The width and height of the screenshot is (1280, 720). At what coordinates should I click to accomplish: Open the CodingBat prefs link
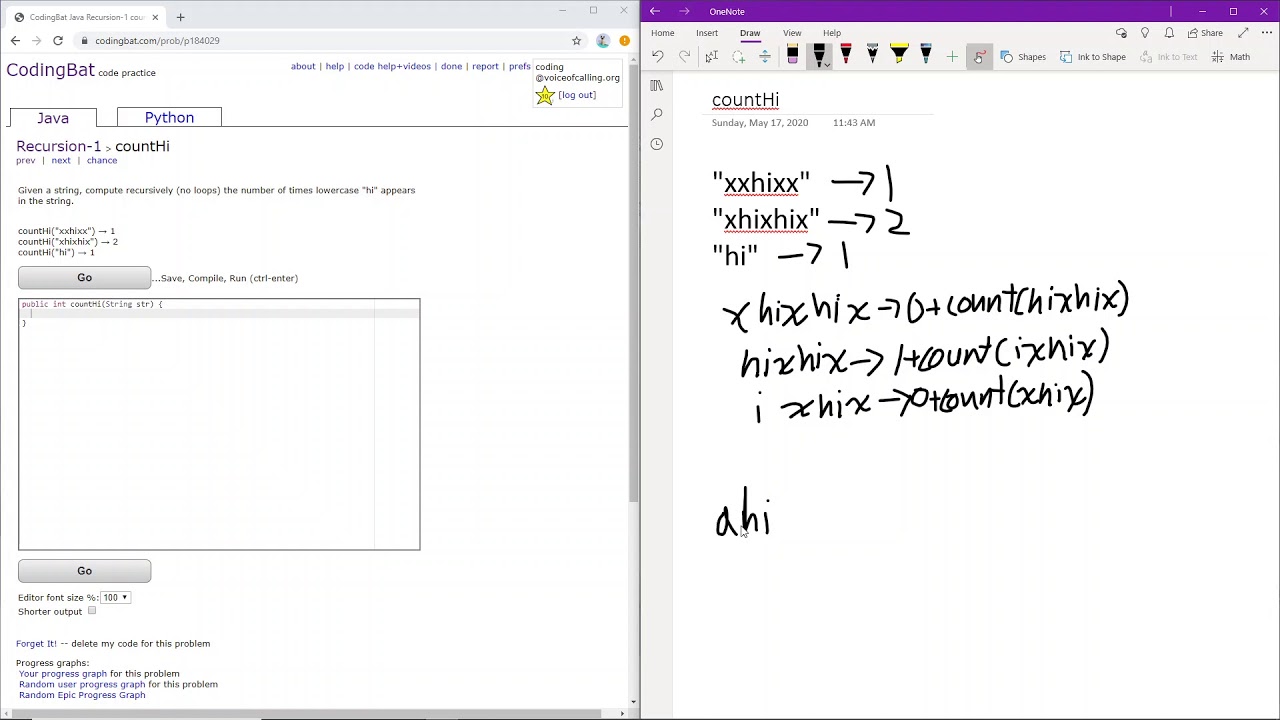(x=520, y=66)
